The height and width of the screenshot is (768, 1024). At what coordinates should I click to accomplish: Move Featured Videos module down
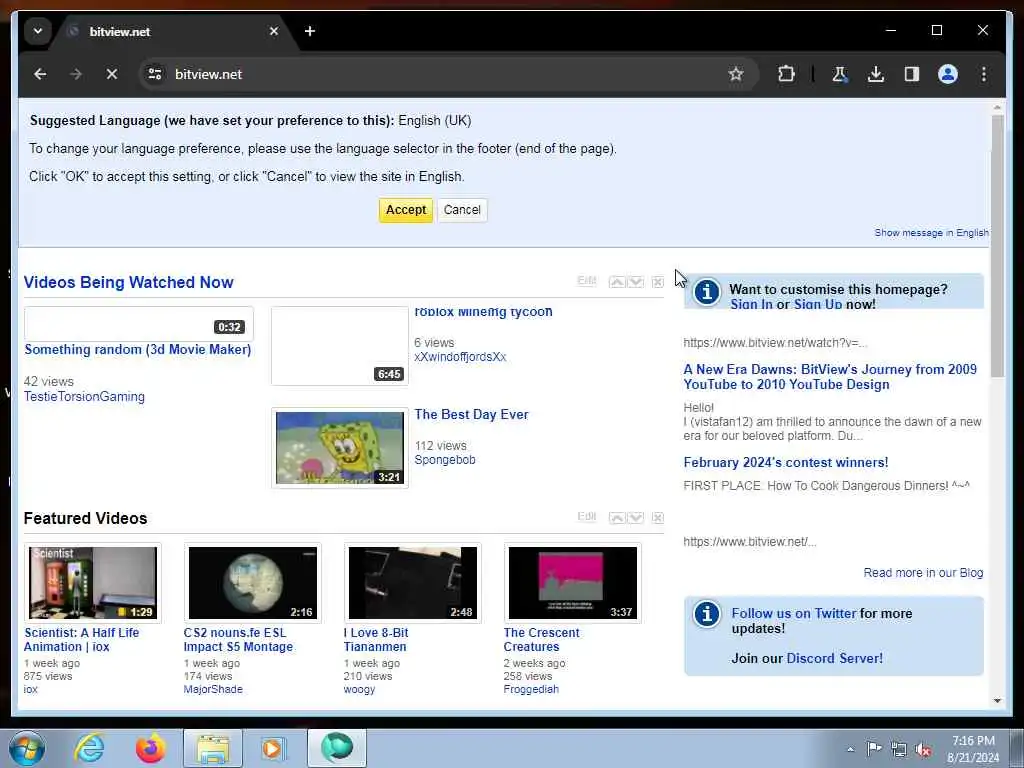coord(635,518)
